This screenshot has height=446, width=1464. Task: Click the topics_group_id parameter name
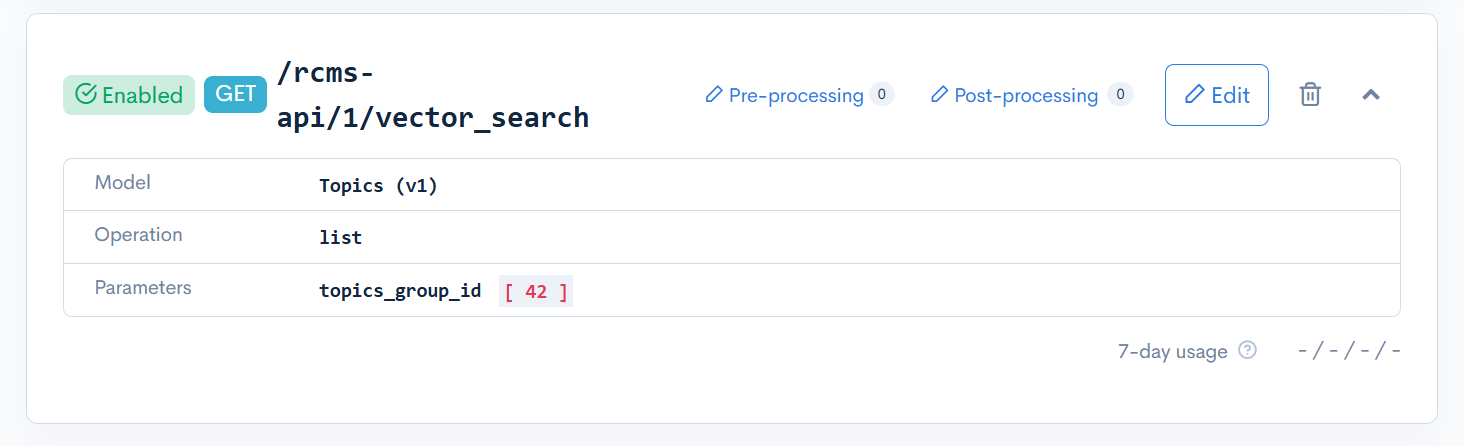pos(400,292)
